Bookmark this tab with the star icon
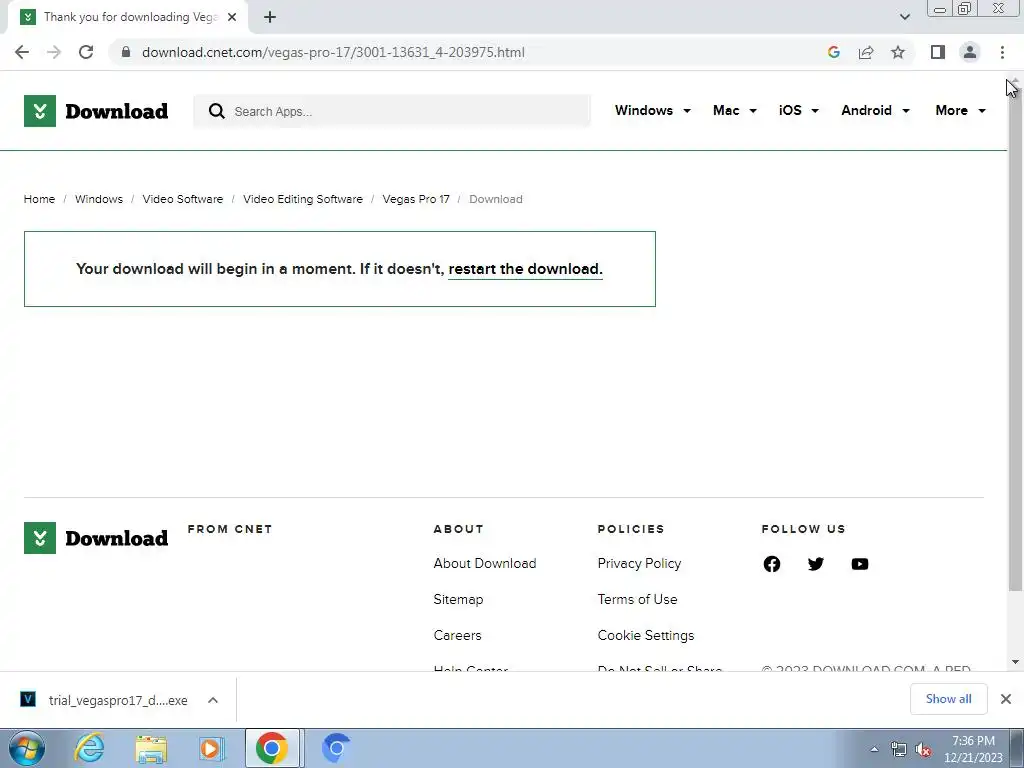This screenshot has height=768, width=1024. pyautogui.click(x=898, y=52)
